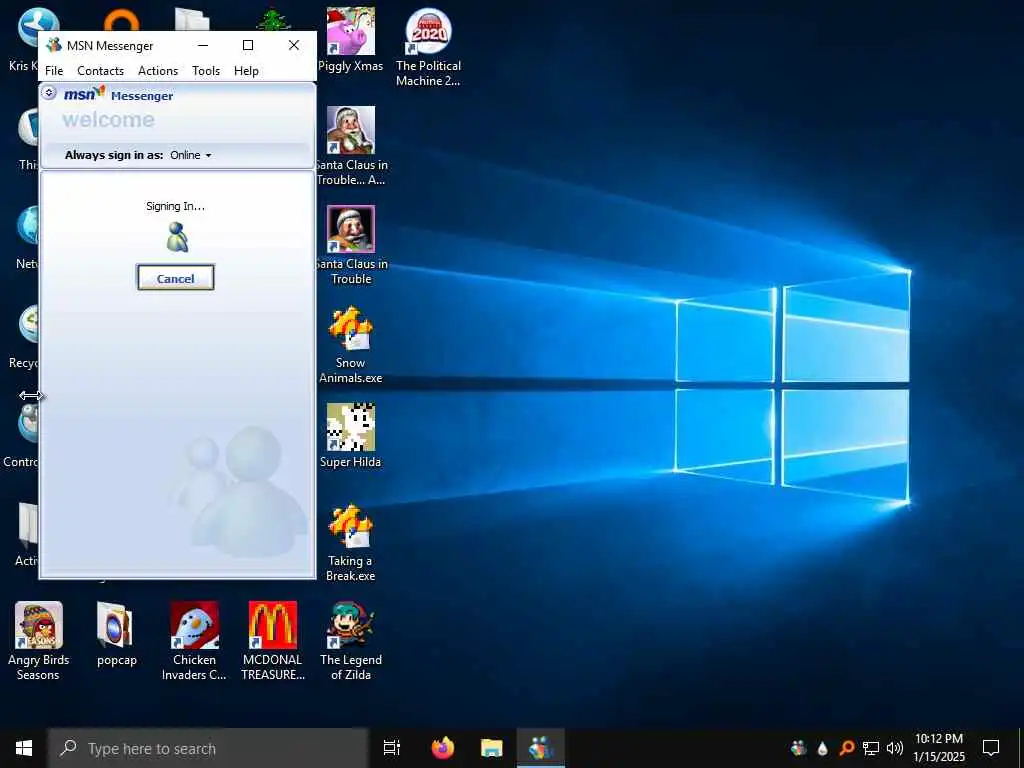Click the MSN butterfly icon in title bar
1024x768 pixels.
coord(54,45)
